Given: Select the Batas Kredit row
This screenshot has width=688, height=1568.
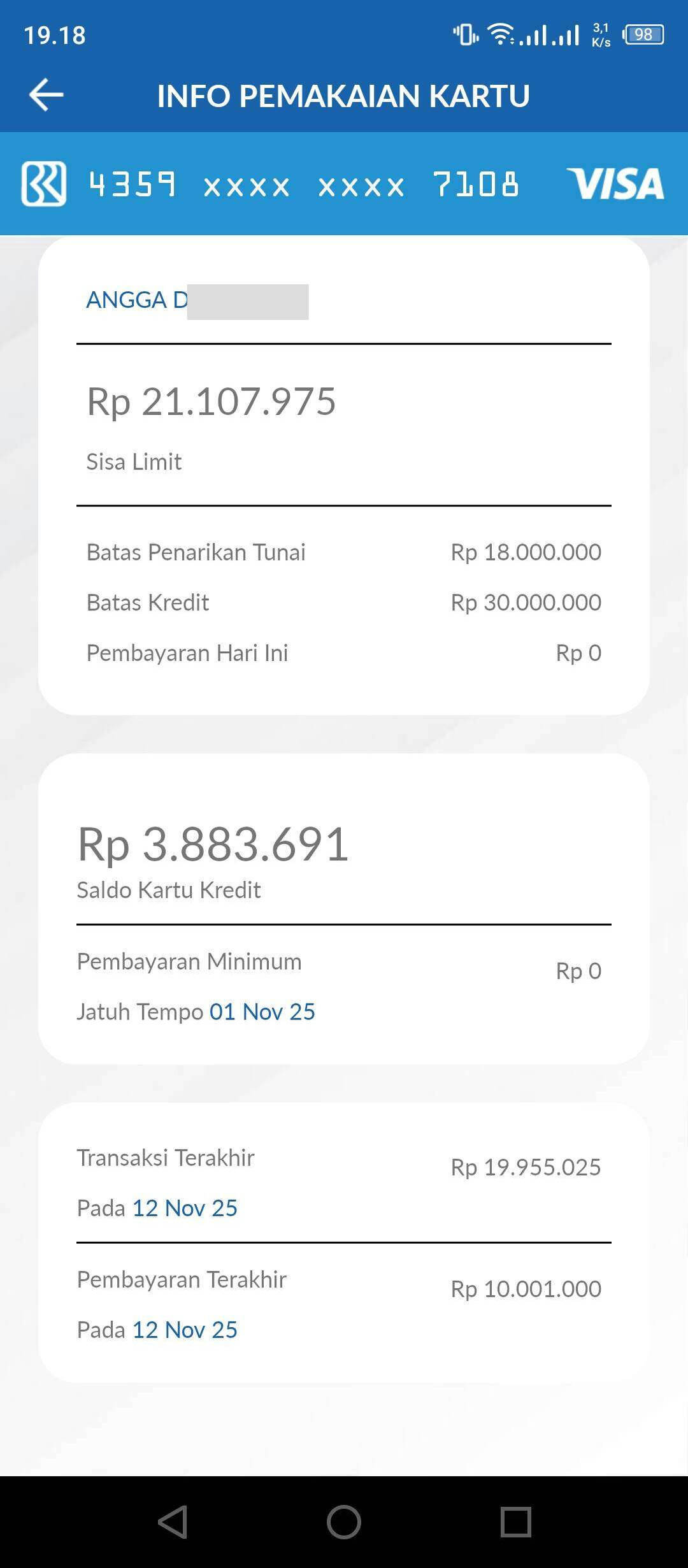Looking at the screenshot, I should 343,602.
